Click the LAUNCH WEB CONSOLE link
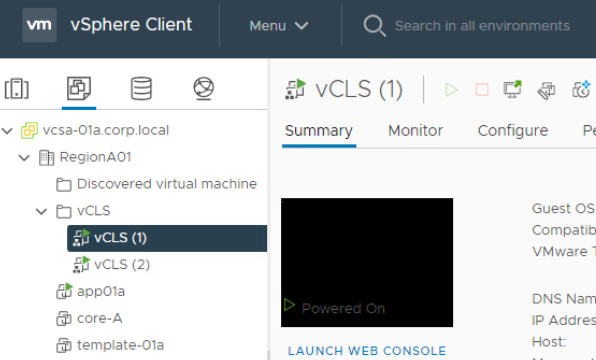Viewport: 596px width, 360px height. coord(367,351)
